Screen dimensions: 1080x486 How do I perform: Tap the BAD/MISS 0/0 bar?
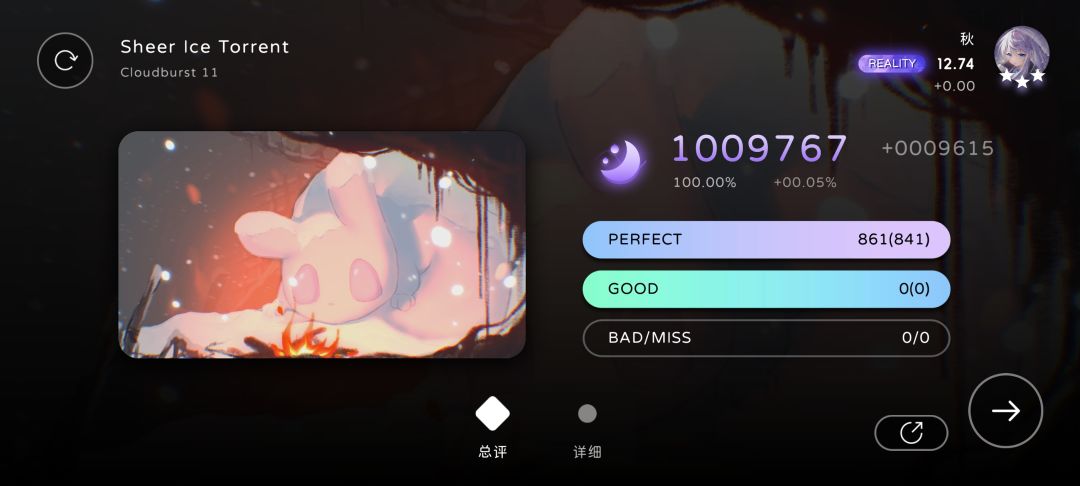[x=767, y=338]
